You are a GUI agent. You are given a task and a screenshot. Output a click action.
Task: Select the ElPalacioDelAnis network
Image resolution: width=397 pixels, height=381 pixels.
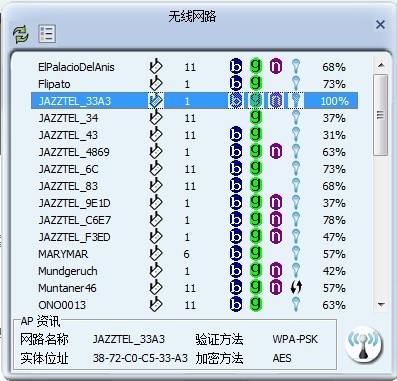[194, 67]
